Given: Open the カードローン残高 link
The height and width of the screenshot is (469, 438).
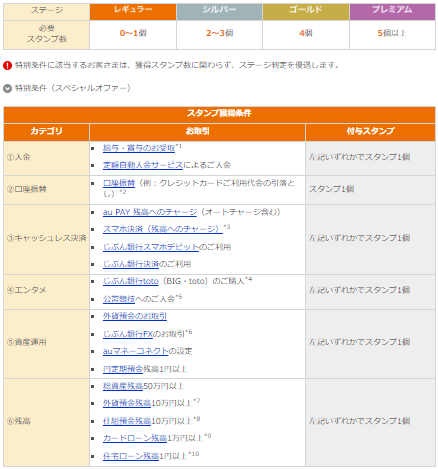Looking at the screenshot, I should (135, 438).
